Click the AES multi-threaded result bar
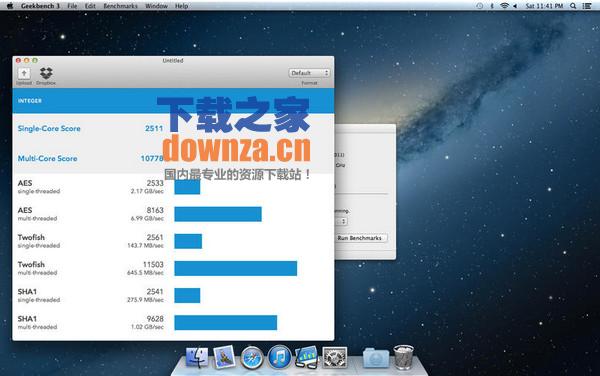Image resolution: width=600 pixels, height=376 pixels. point(218,214)
